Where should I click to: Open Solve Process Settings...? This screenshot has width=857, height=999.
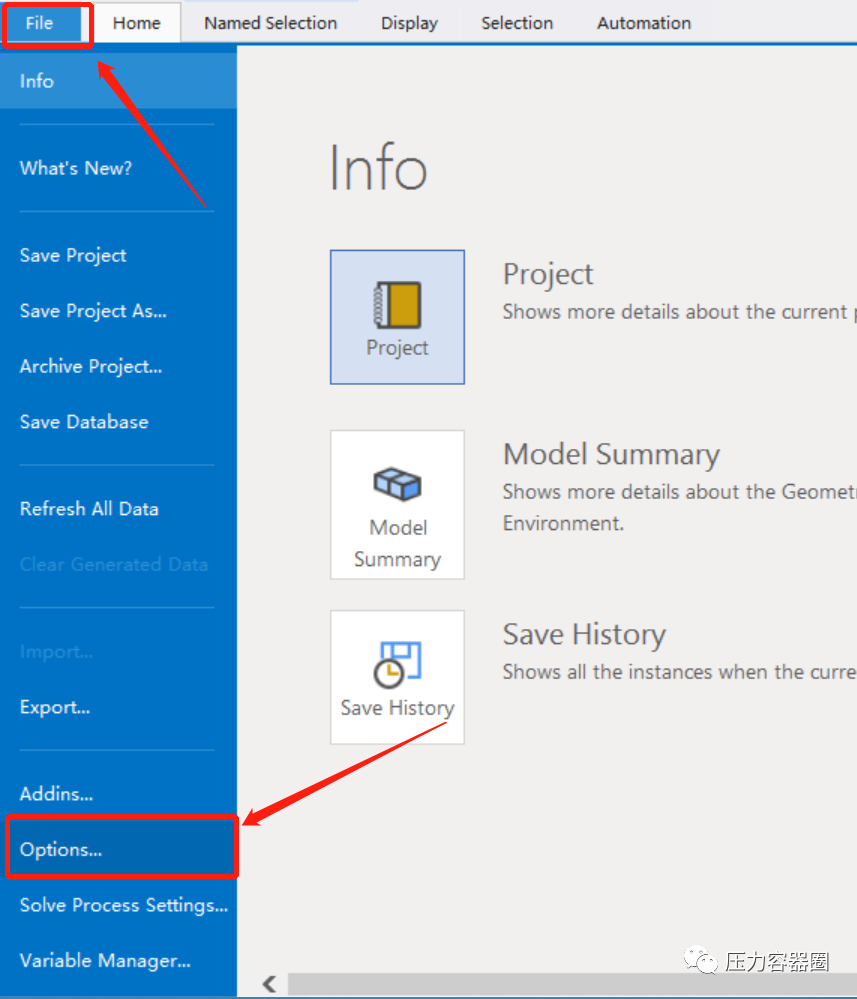coord(124,905)
